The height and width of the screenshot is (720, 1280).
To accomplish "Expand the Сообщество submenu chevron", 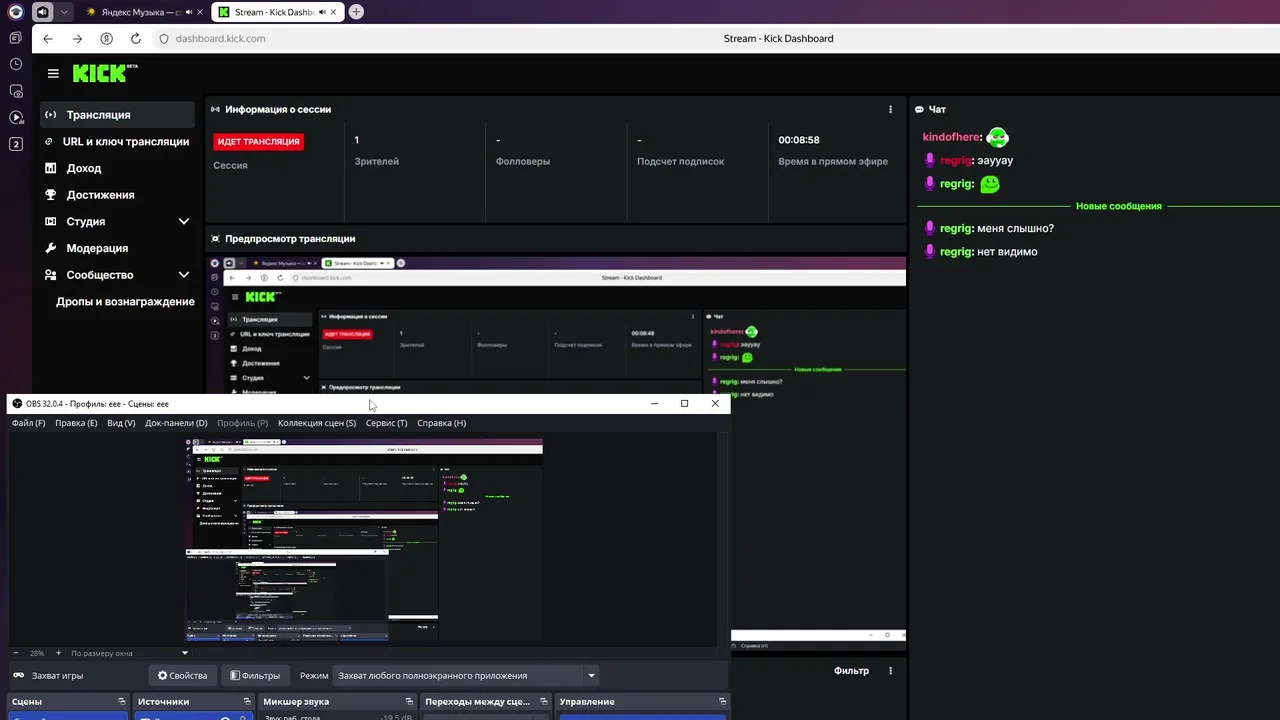I will pyautogui.click(x=184, y=275).
